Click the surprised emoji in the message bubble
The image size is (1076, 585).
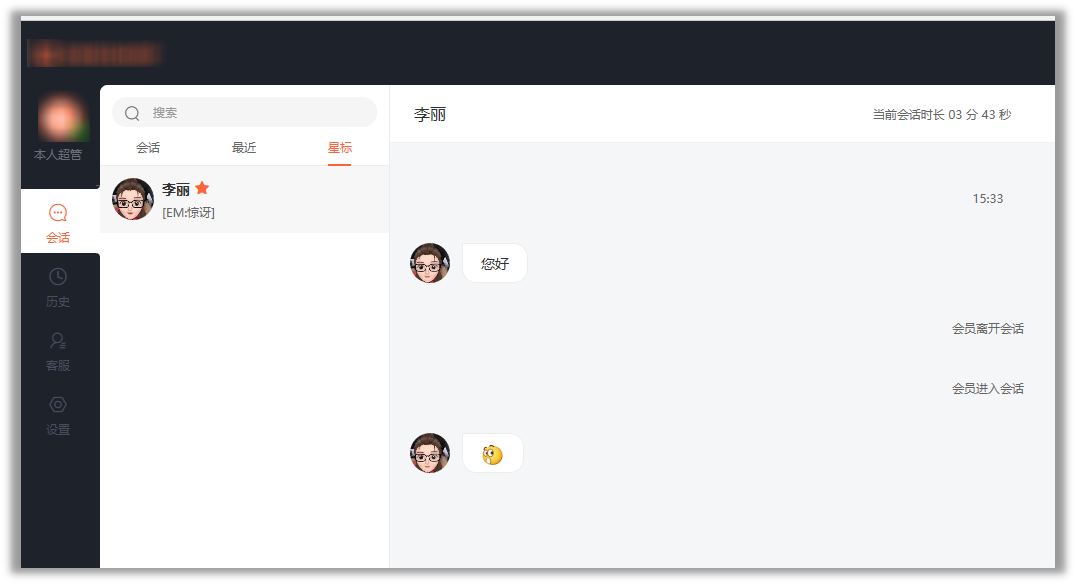coord(492,455)
